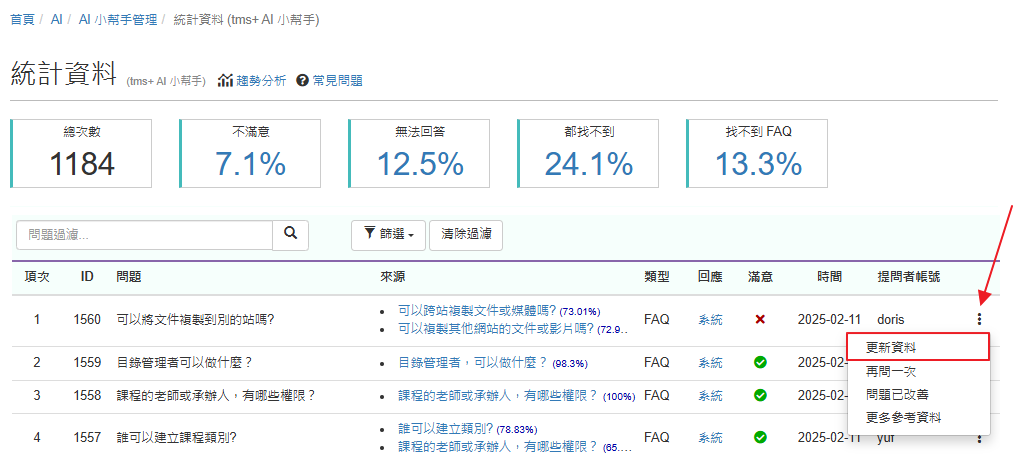1025x459 pixels.
Task: Go to 首頁 in the breadcrumb
Action: (22, 20)
